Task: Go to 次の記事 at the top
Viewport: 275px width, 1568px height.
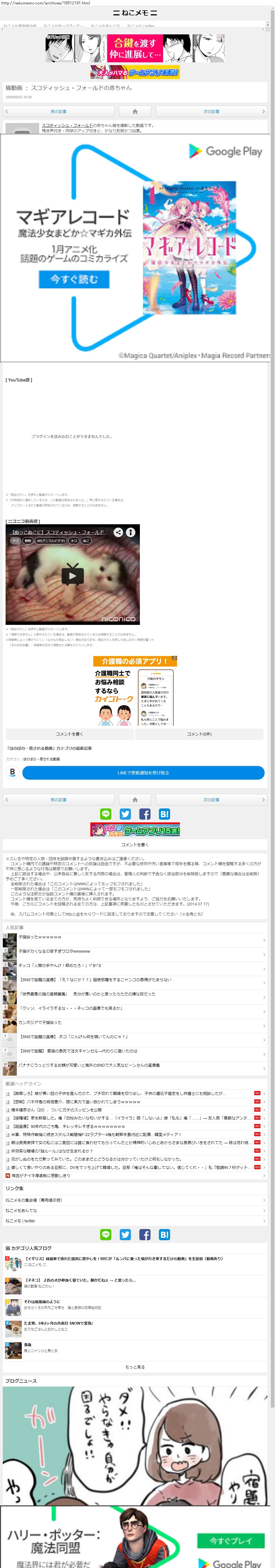Action: point(211,112)
